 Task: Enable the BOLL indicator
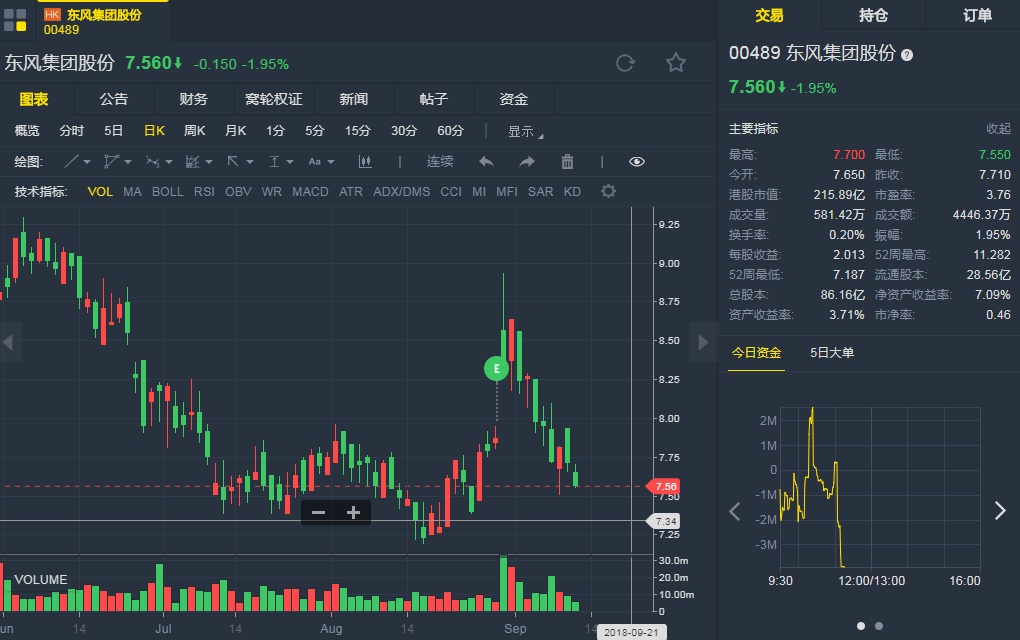(167, 191)
